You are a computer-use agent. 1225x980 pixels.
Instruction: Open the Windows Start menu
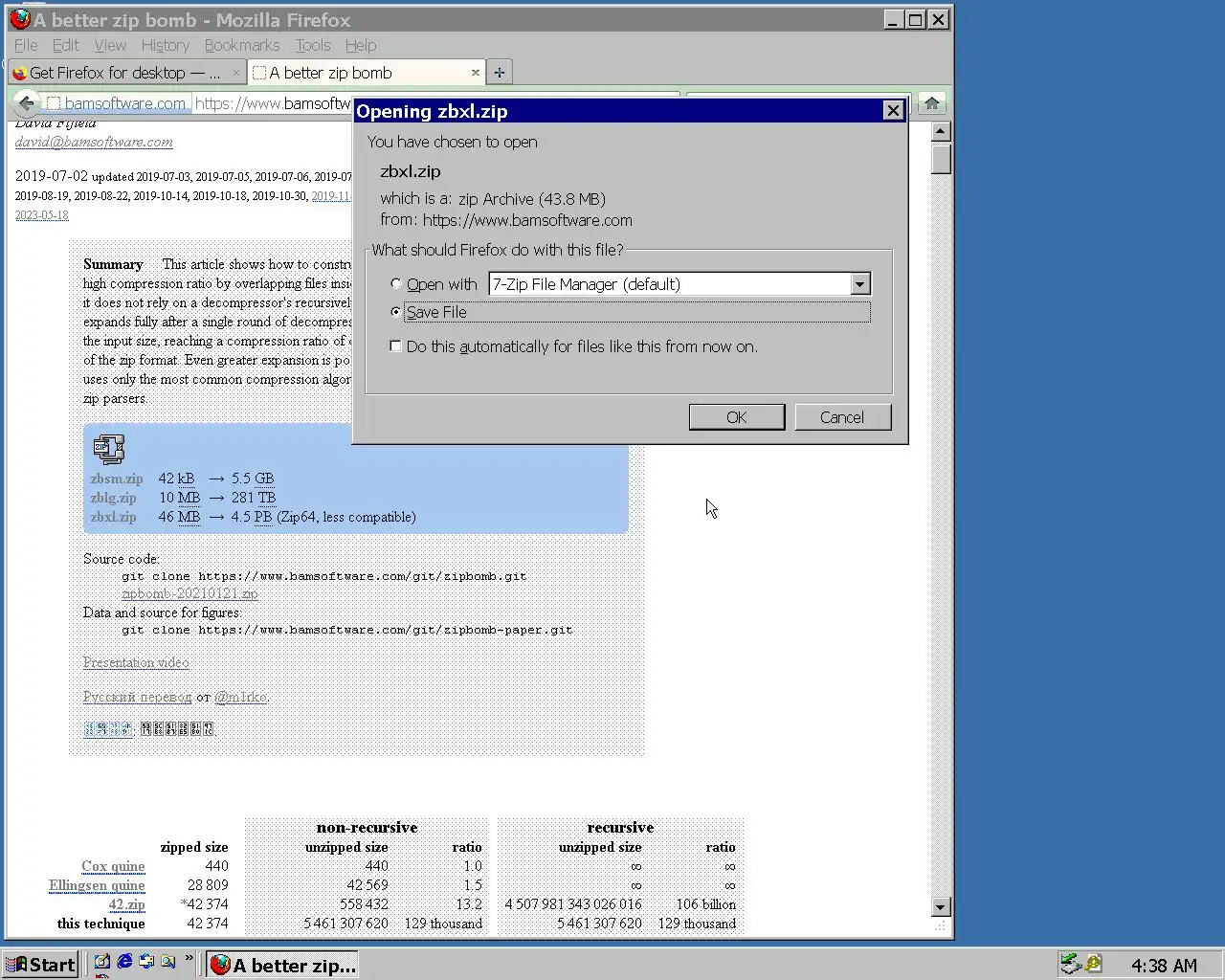click(39, 965)
